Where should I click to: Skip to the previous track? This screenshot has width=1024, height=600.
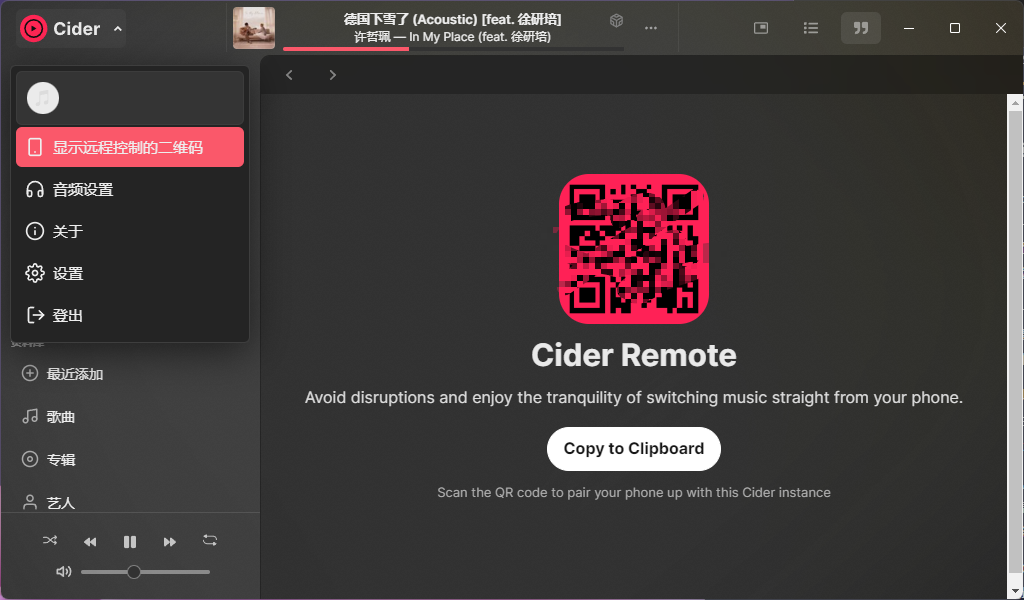pyautogui.click(x=90, y=541)
